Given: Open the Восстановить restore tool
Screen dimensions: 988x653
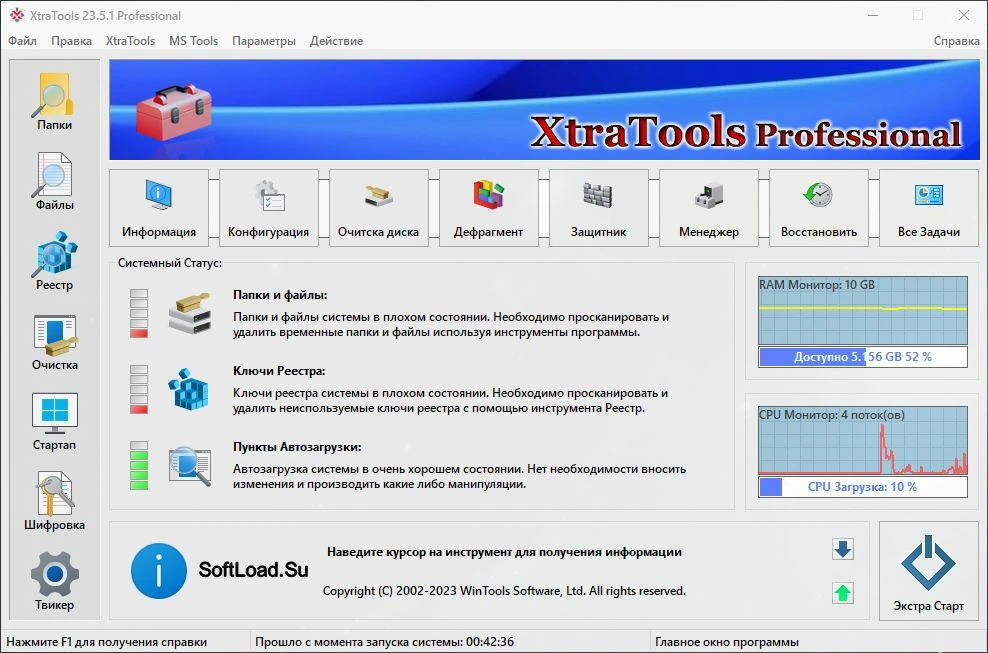Looking at the screenshot, I should click(819, 207).
